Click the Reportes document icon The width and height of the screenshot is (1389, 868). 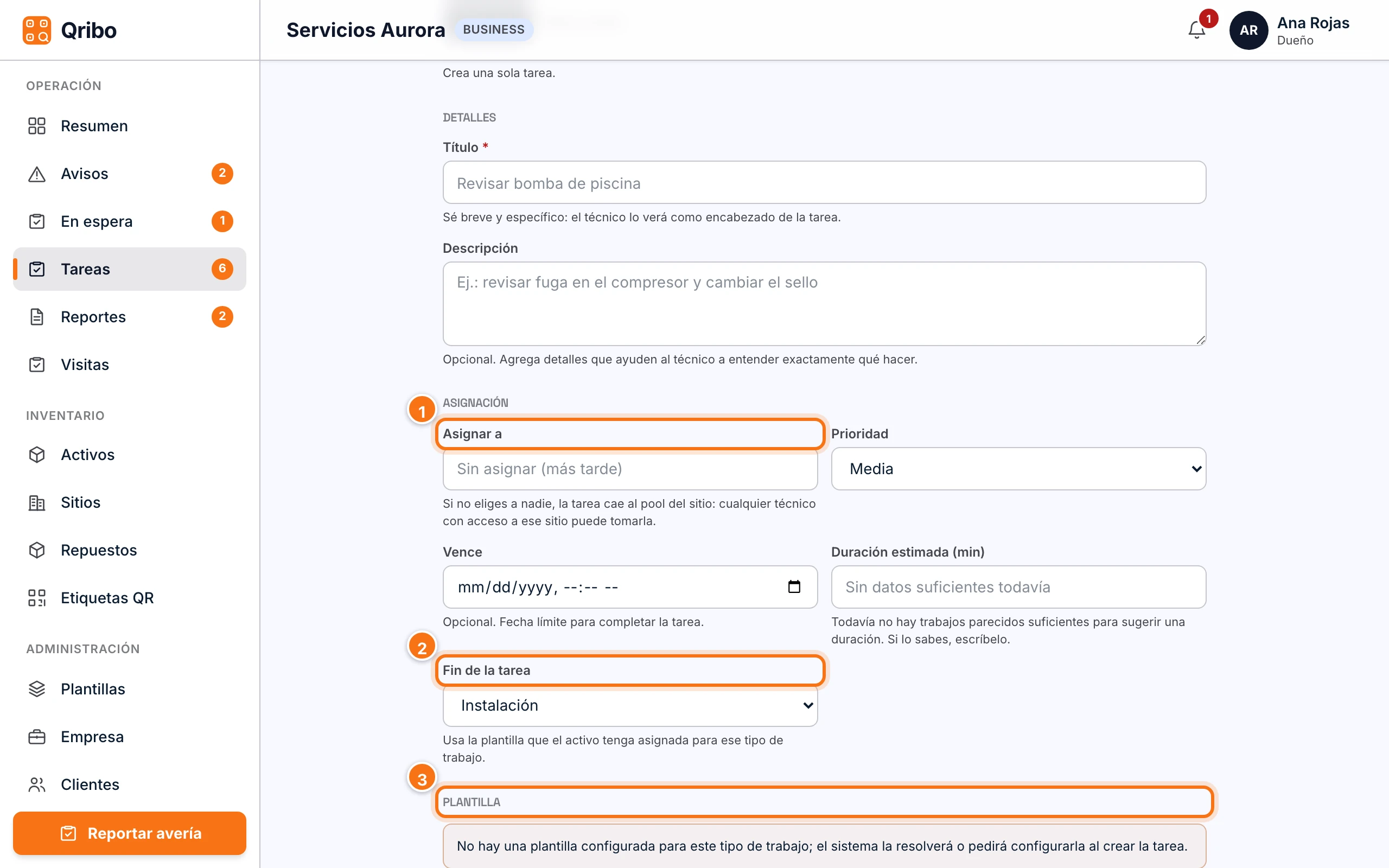(x=37, y=316)
